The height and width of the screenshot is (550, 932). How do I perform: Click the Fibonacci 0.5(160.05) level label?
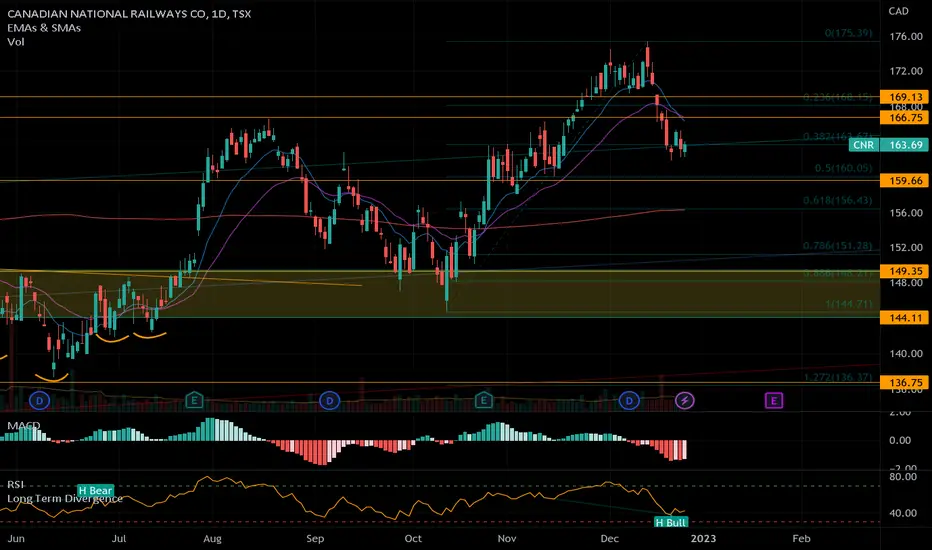(x=843, y=168)
